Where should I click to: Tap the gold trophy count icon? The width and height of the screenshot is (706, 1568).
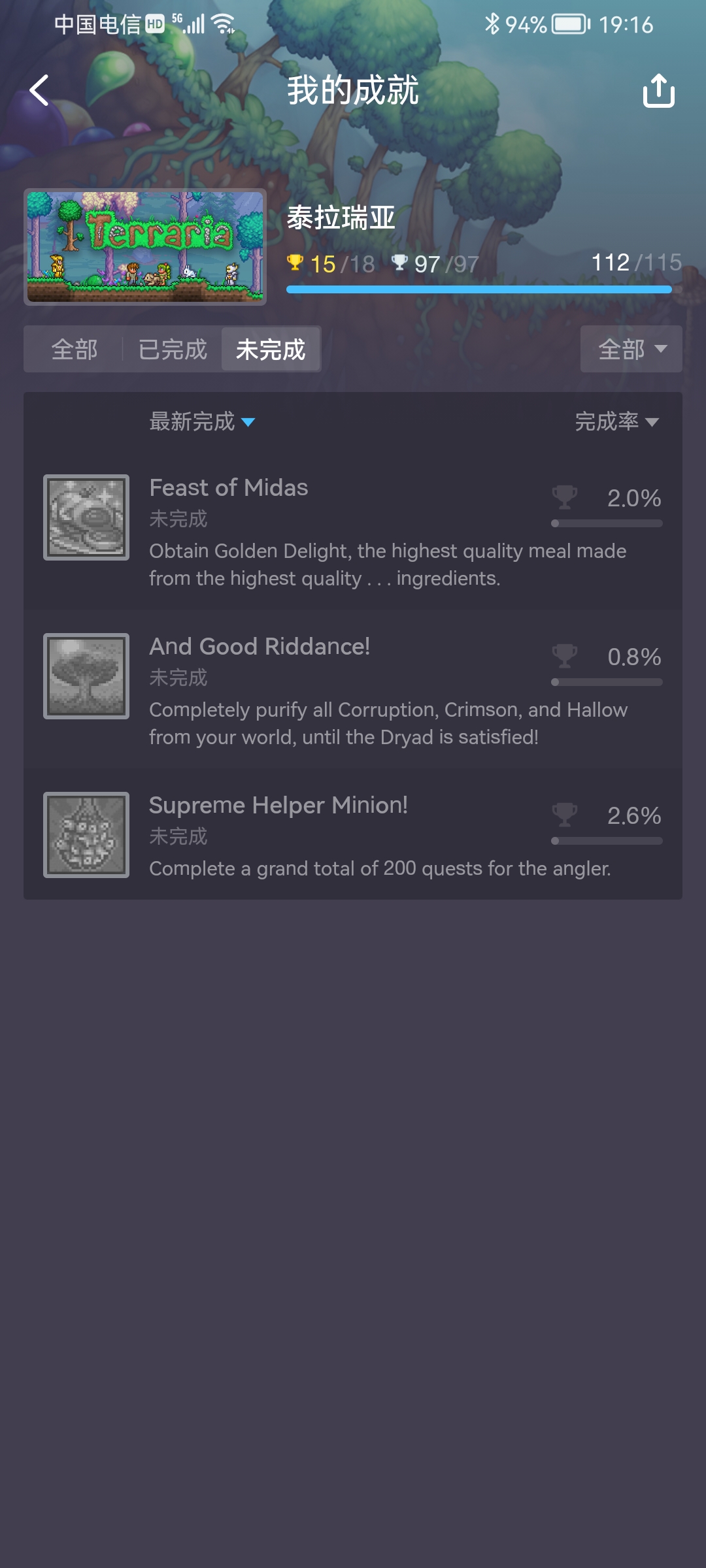tap(295, 263)
